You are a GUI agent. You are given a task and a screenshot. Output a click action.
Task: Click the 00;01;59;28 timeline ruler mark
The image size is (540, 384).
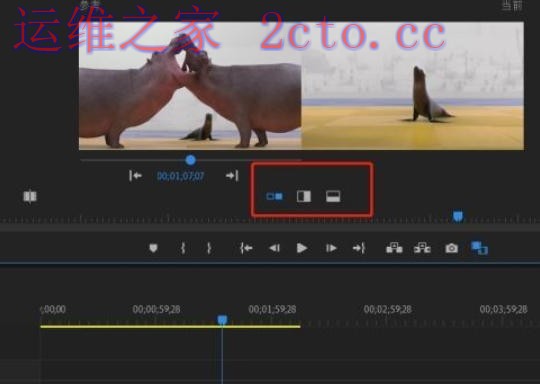(x=272, y=309)
